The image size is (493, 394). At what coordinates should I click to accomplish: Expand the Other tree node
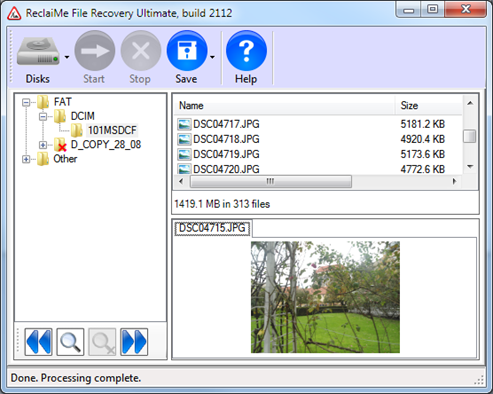[26, 159]
